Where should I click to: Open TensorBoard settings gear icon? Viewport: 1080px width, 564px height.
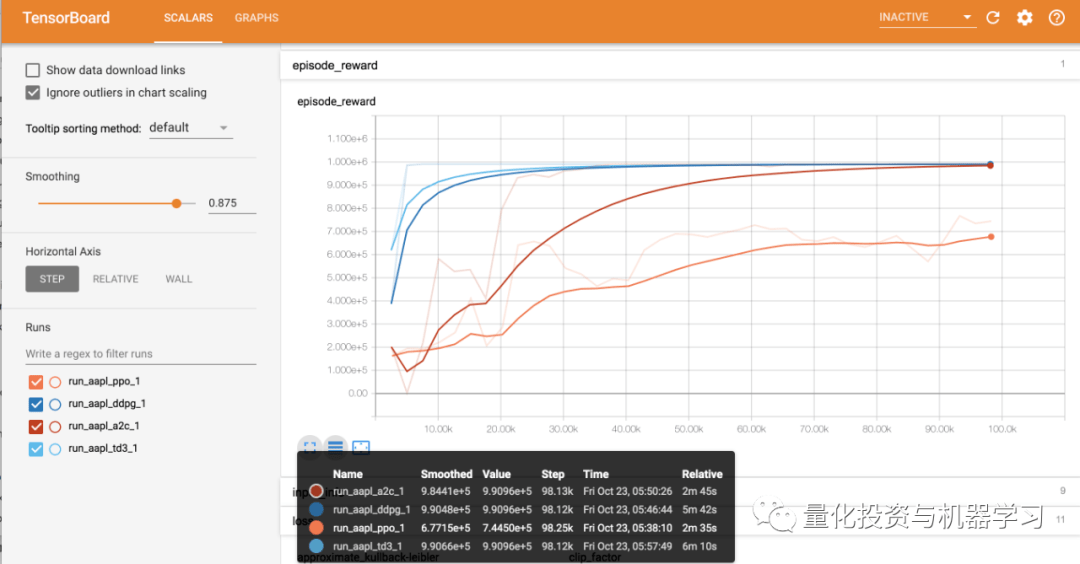tap(1024, 18)
